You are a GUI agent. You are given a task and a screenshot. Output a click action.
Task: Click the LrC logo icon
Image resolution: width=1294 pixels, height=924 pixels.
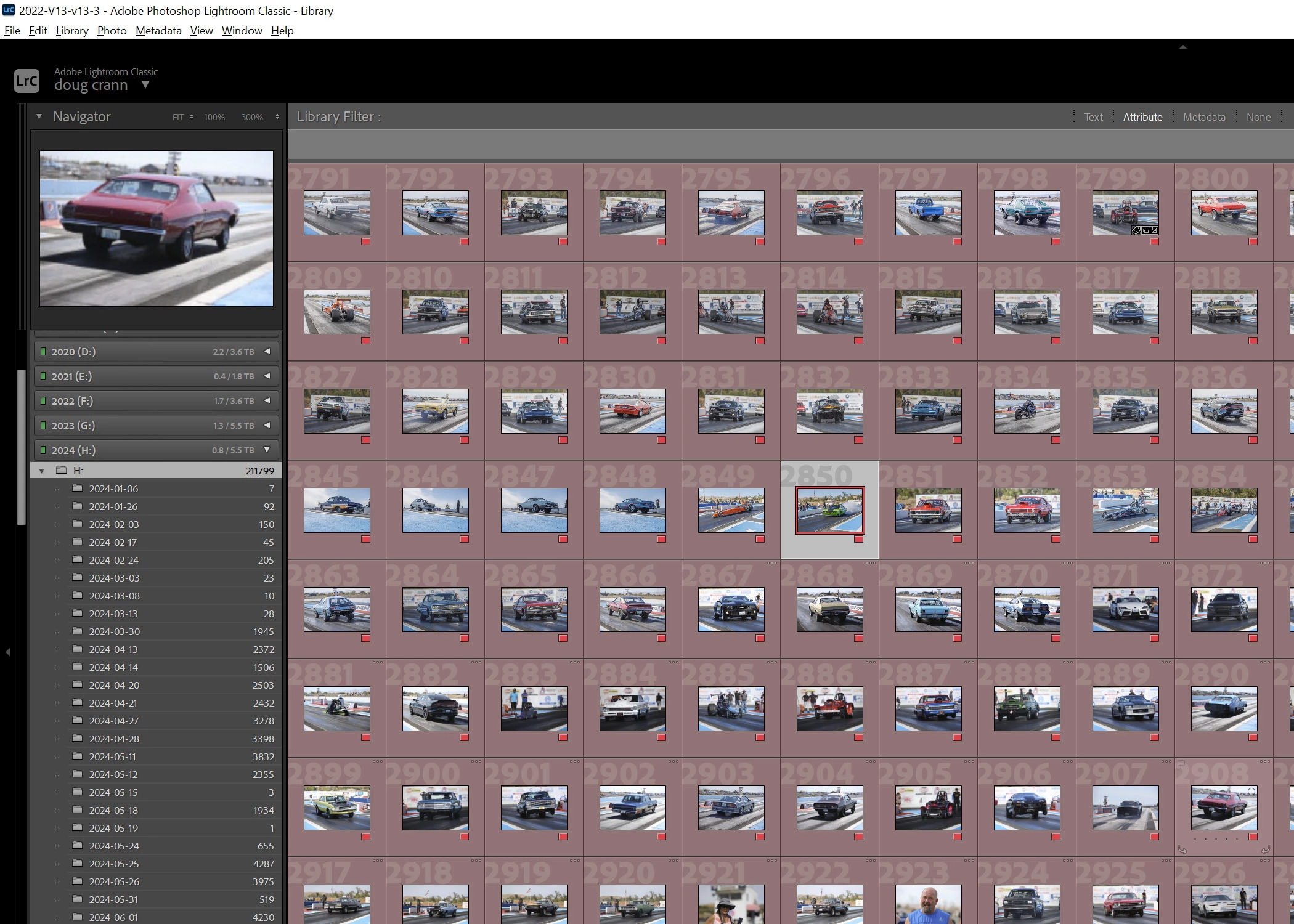tap(26, 81)
